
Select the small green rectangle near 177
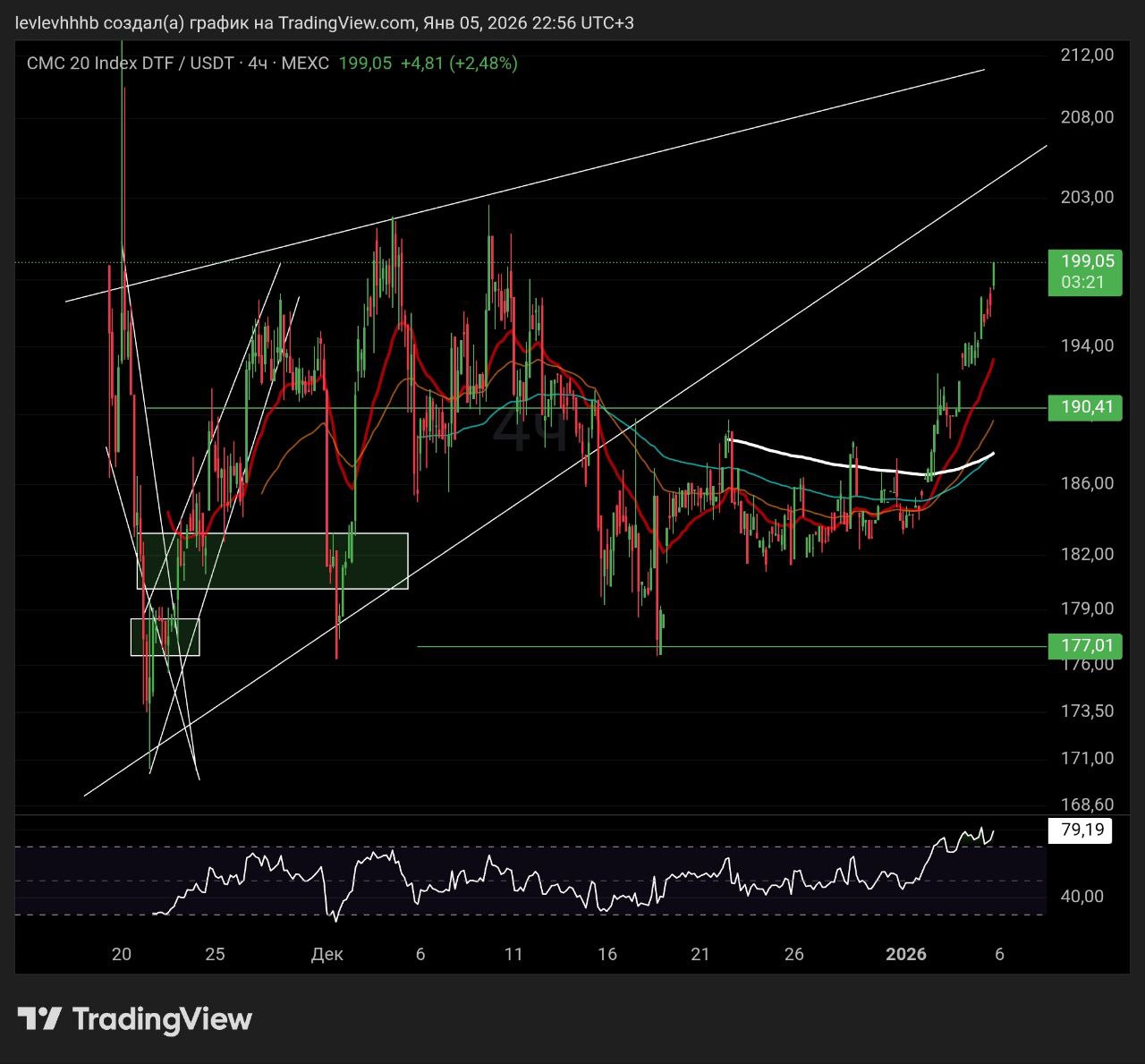tap(165, 637)
